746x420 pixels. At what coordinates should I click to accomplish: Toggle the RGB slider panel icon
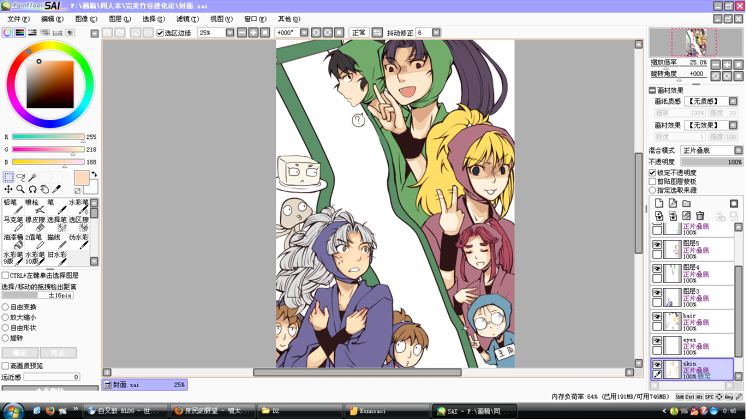(x=20, y=32)
